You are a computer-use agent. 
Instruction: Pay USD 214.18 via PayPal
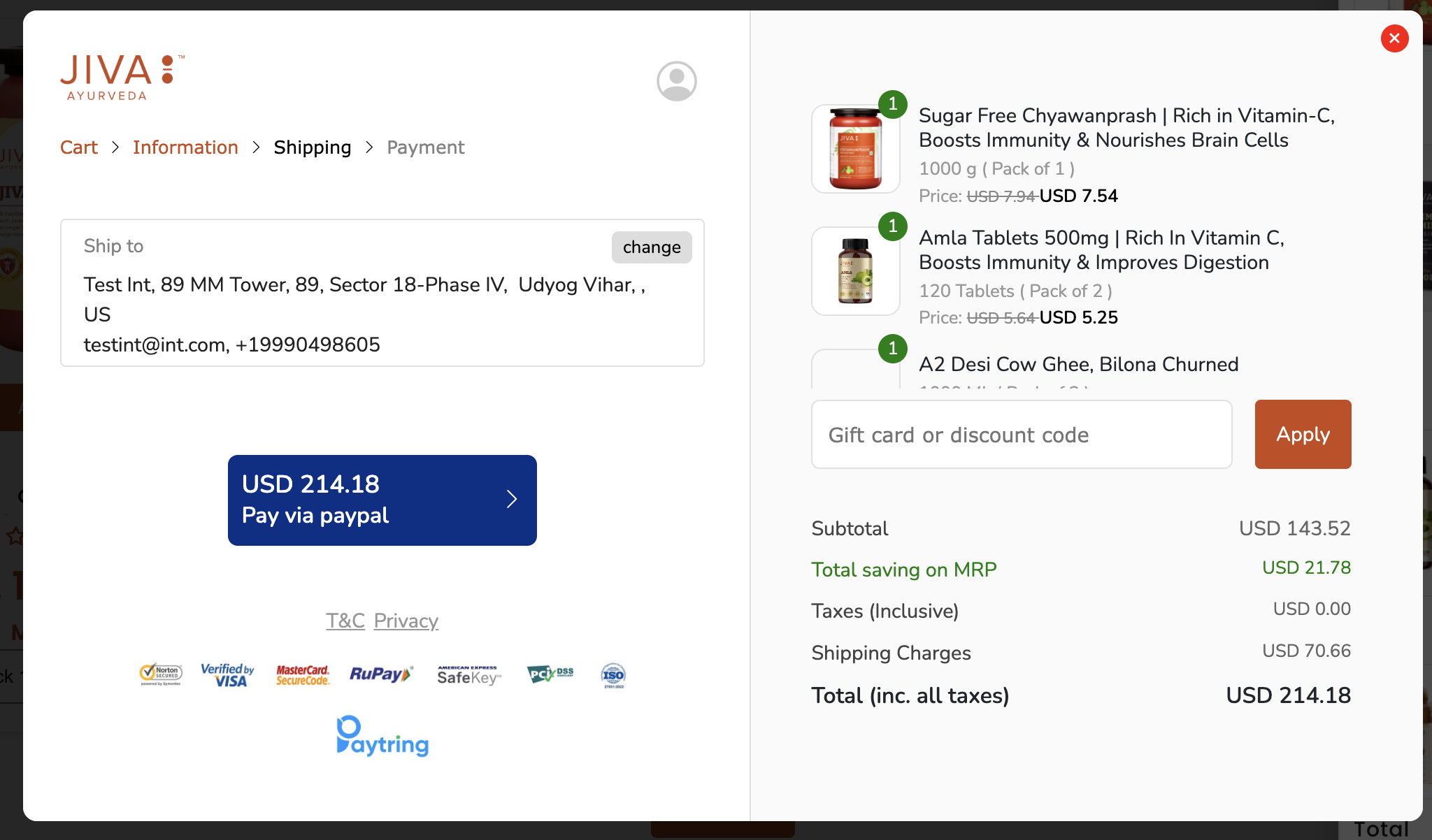[x=382, y=500]
